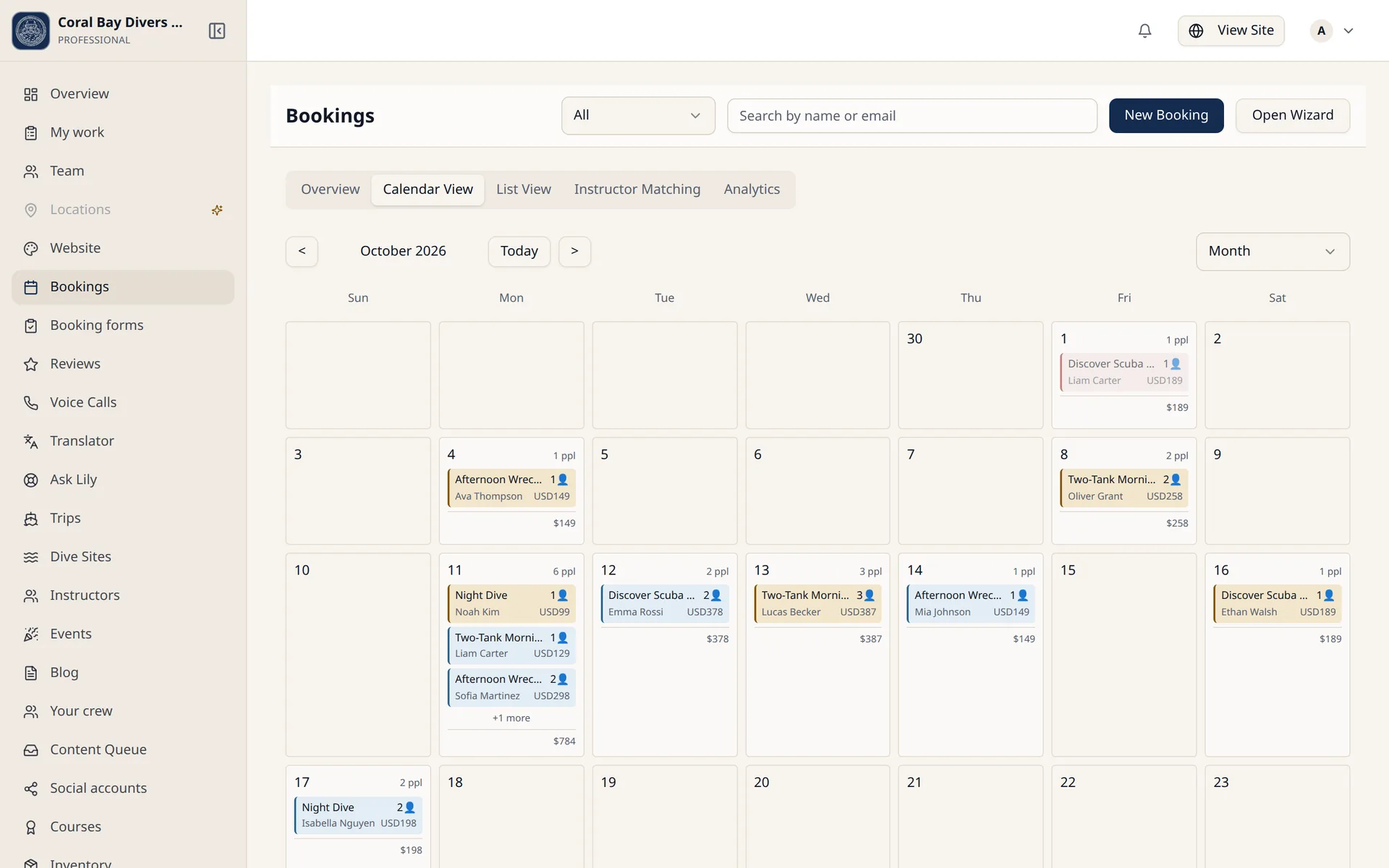Go to previous month arrow
The width and height of the screenshot is (1389, 868).
tap(302, 251)
